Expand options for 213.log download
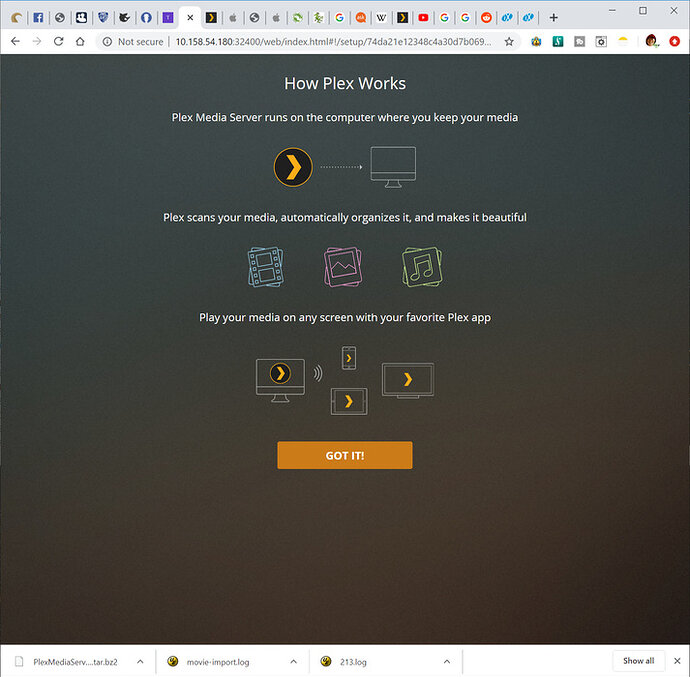This screenshot has width=690, height=677. (447, 662)
